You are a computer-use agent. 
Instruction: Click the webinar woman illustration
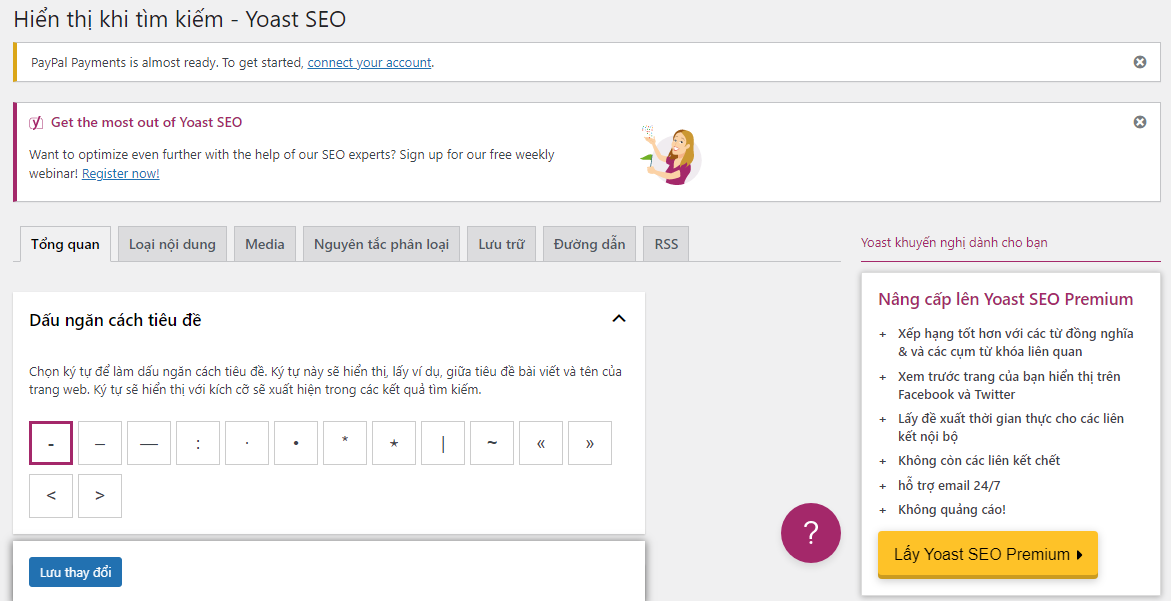(671, 155)
